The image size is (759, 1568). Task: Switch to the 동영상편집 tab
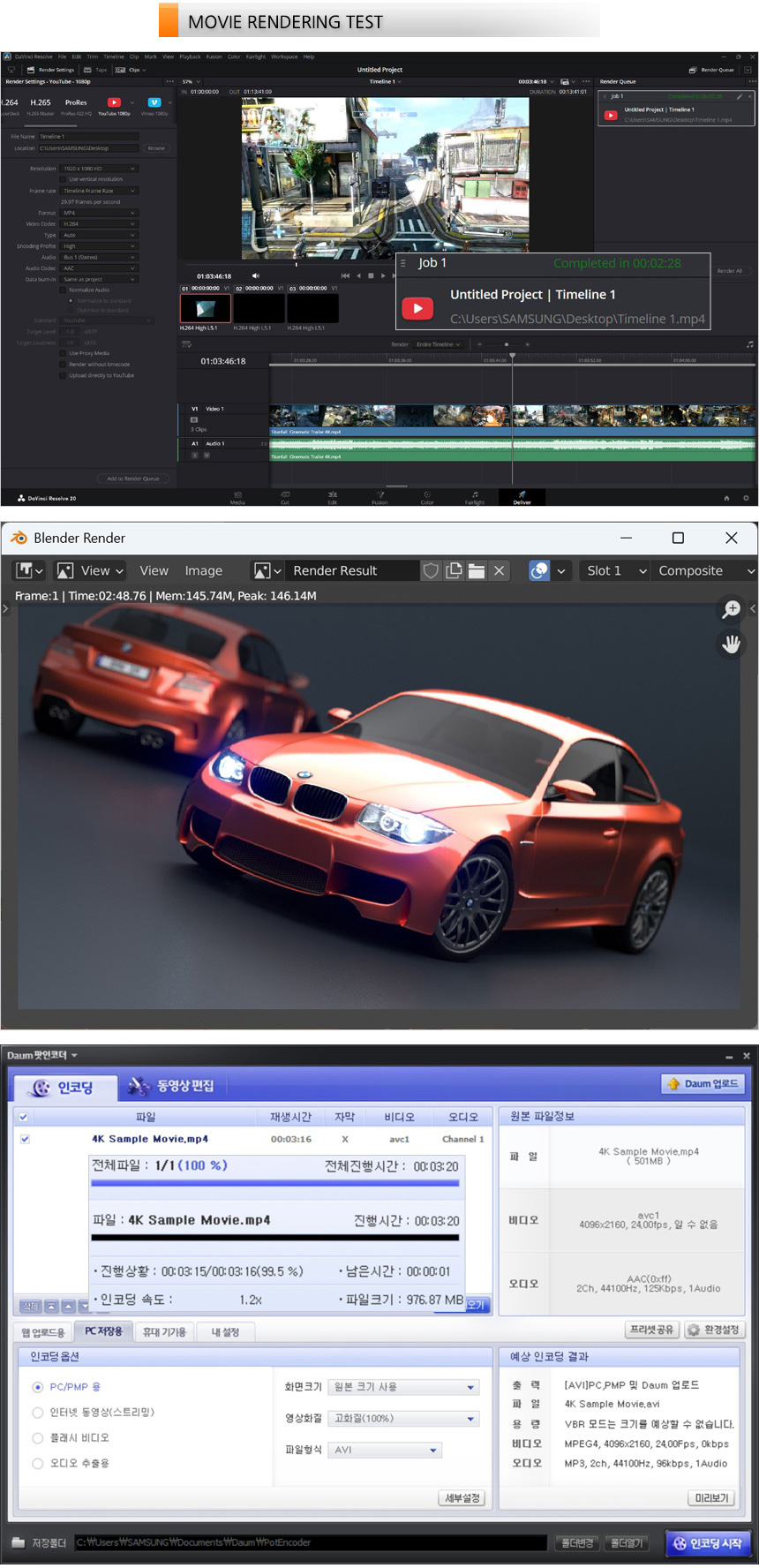coord(172,1086)
